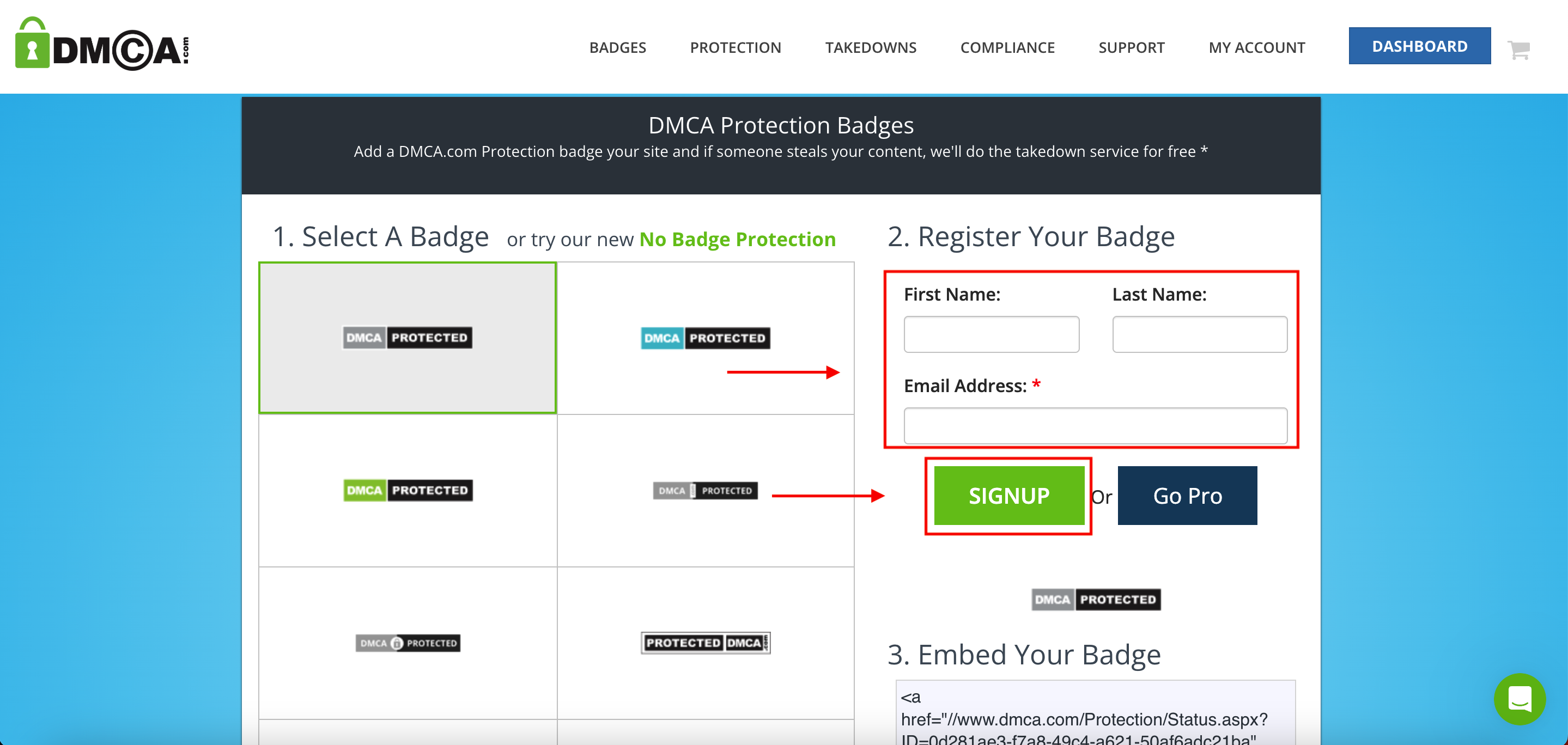The height and width of the screenshot is (745, 1568).
Task: Open the My Account menu
Action: coord(1257,47)
